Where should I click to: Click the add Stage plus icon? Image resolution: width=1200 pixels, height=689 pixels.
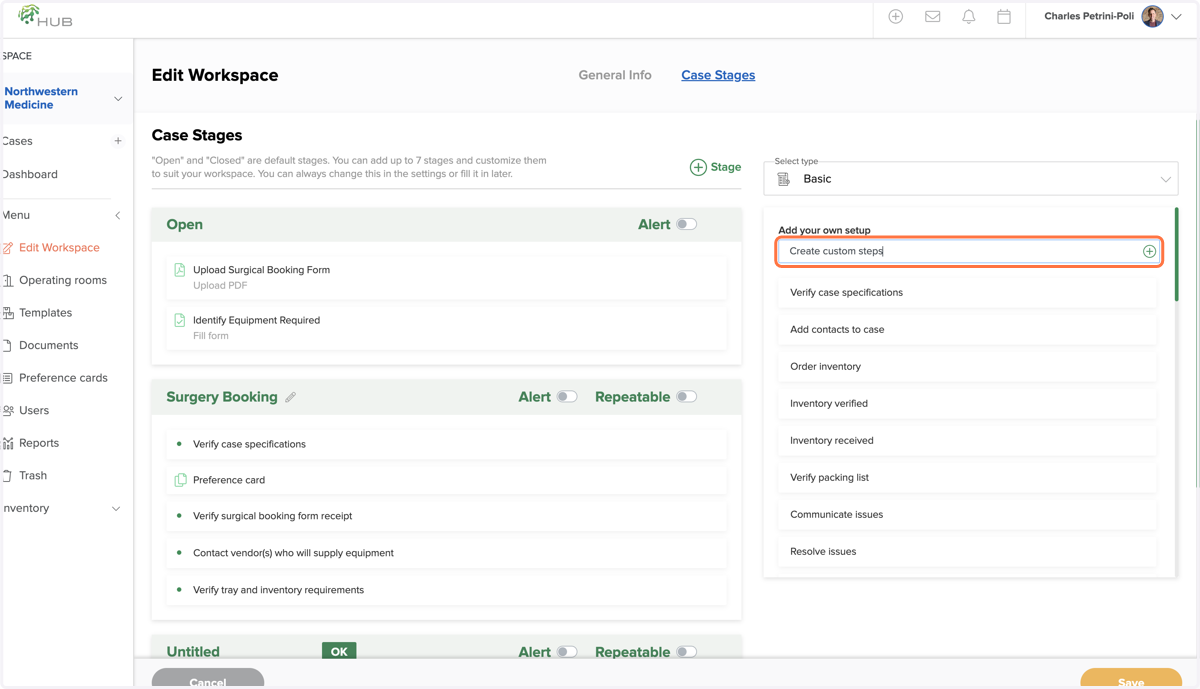click(x=698, y=167)
